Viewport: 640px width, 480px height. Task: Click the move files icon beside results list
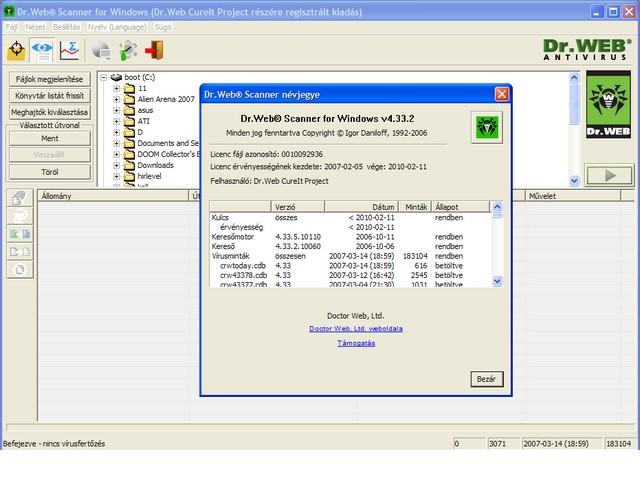coord(20,234)
